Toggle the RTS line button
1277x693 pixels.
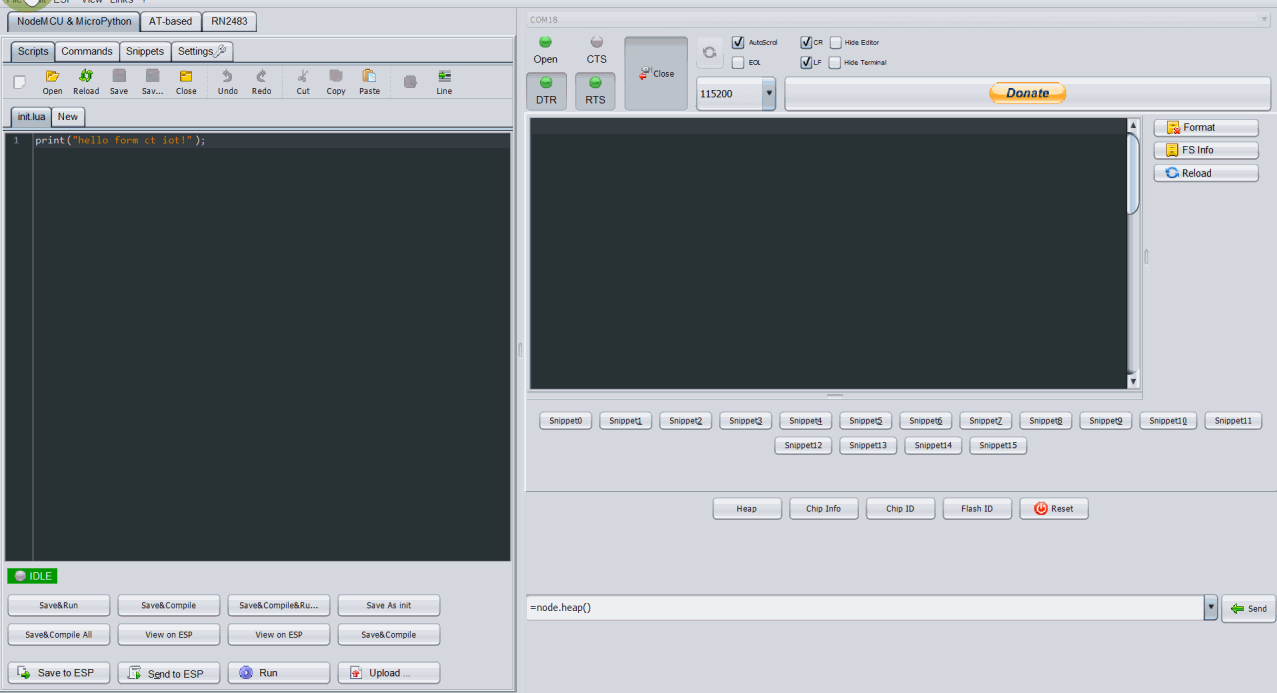tap(596, 91)
